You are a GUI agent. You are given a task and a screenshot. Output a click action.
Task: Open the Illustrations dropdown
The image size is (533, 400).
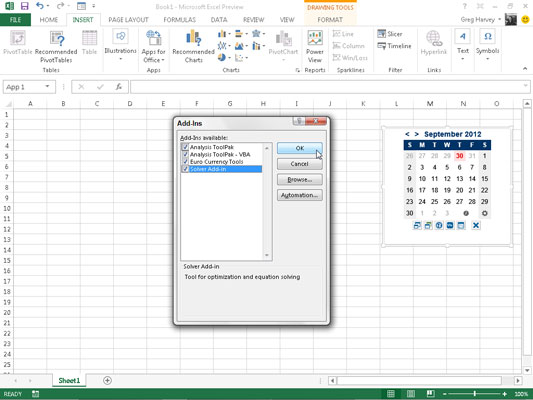(120, 46)
